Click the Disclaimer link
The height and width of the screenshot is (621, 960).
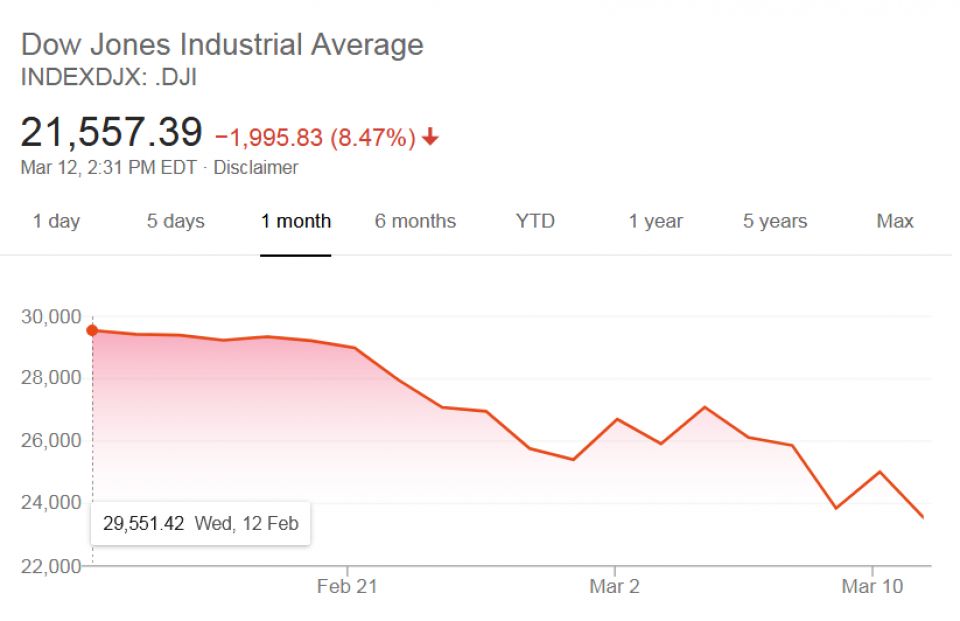pyautogui.click(x=256, y=168)
